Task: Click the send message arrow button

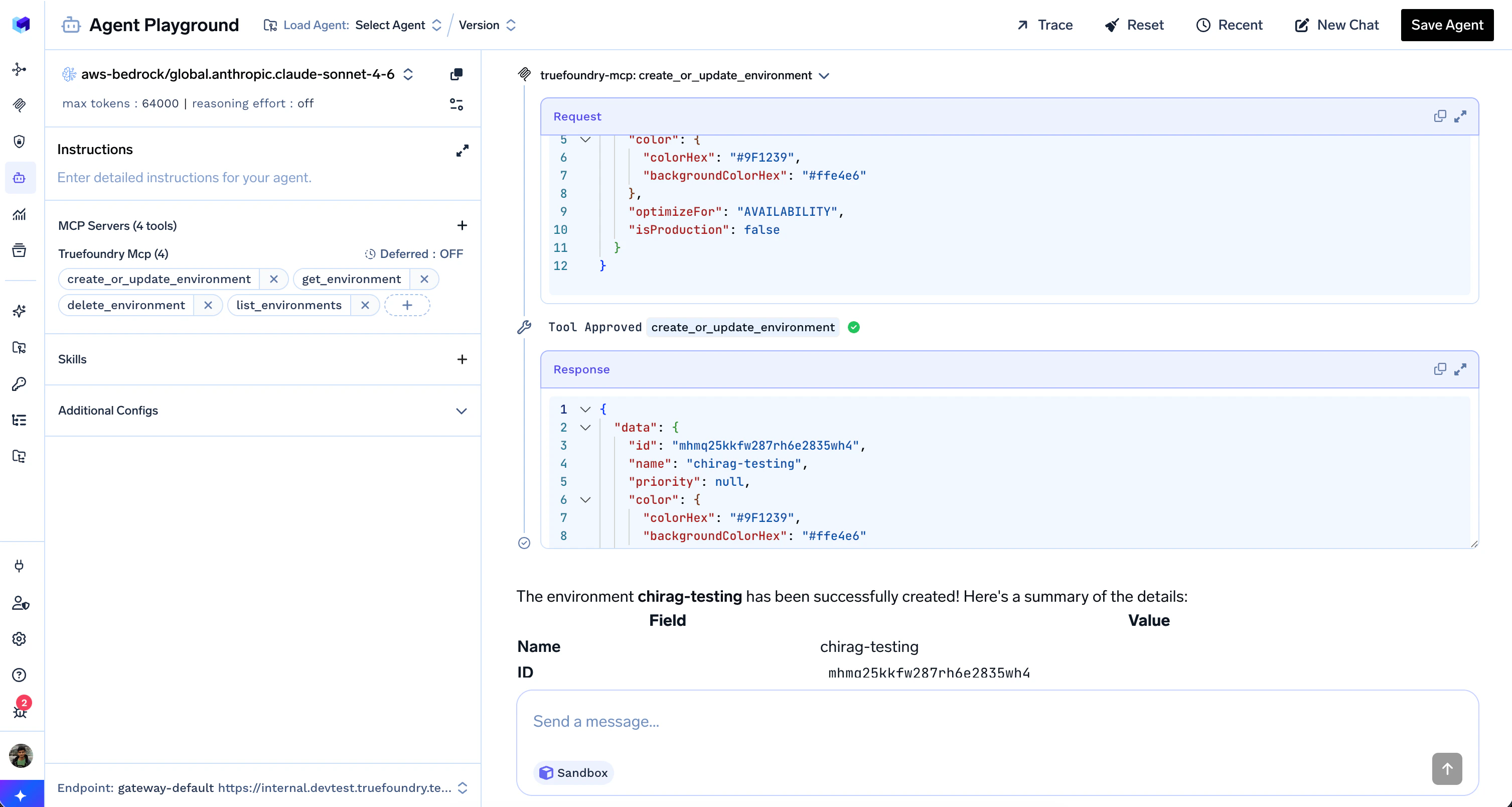Action: coord(1447,768)
